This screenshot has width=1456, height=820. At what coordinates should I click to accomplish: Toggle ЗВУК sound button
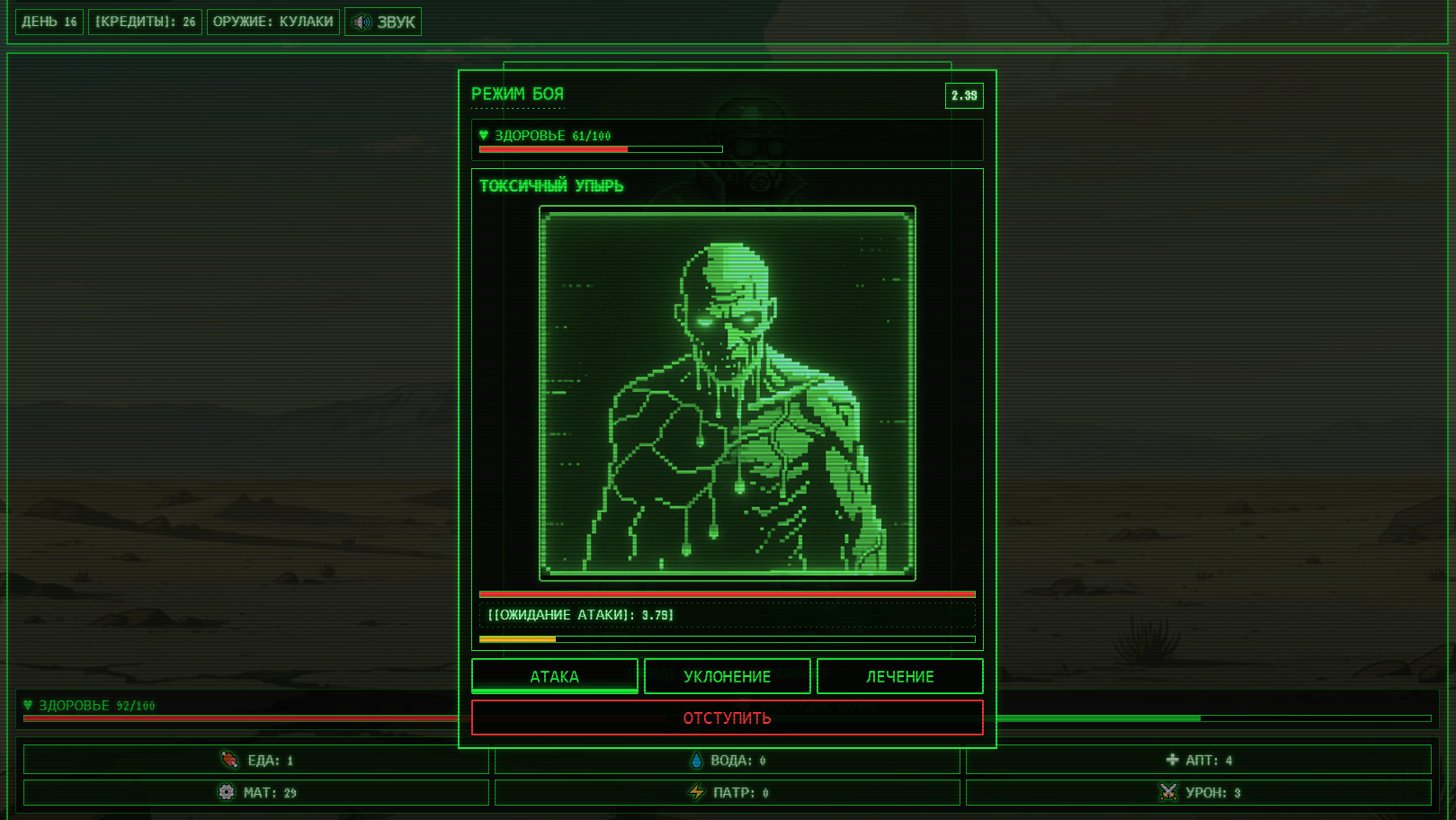[383, 22]
